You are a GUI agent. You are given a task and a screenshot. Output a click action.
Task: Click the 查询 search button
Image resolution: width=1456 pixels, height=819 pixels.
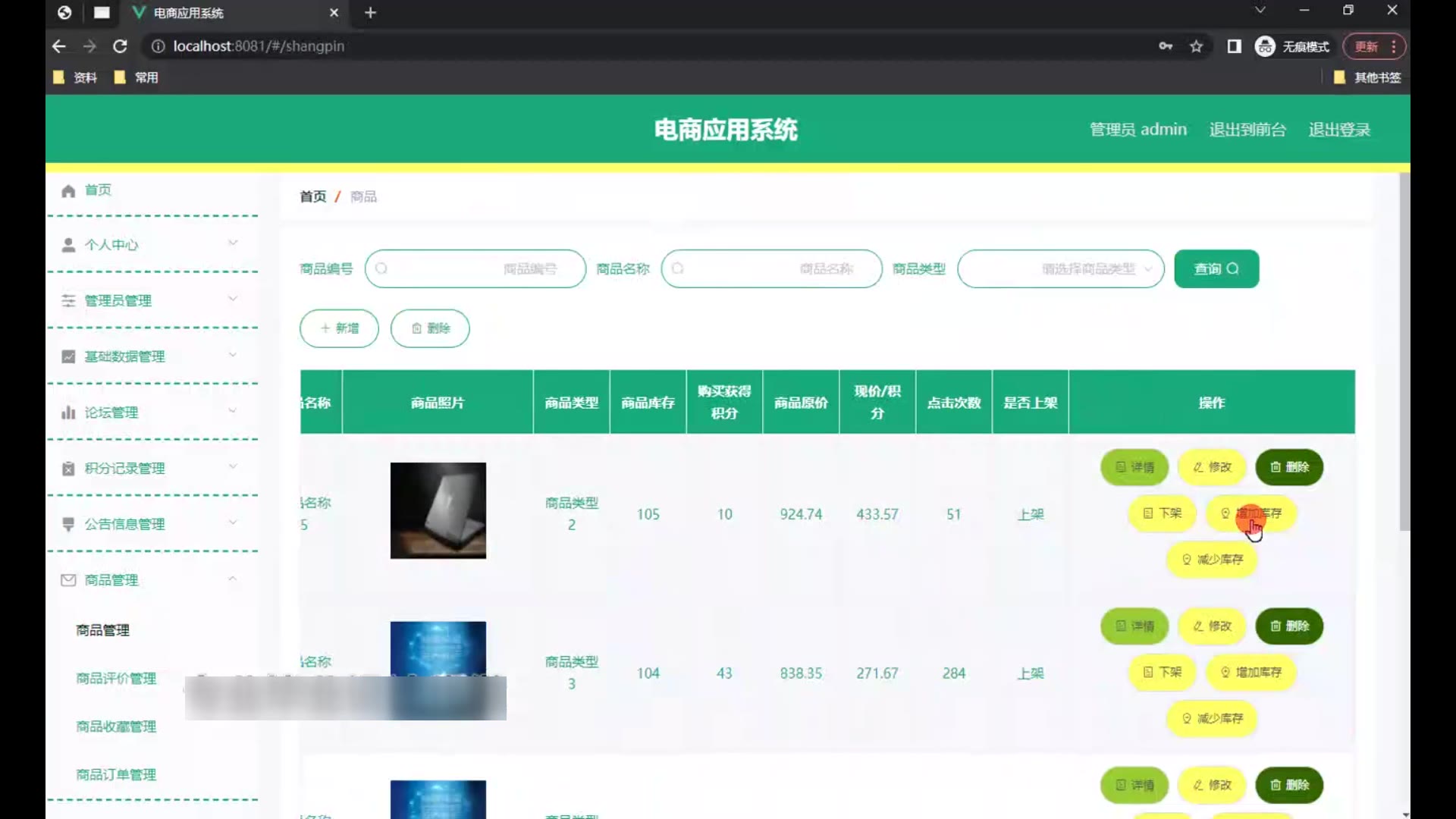pos(1216,269)
